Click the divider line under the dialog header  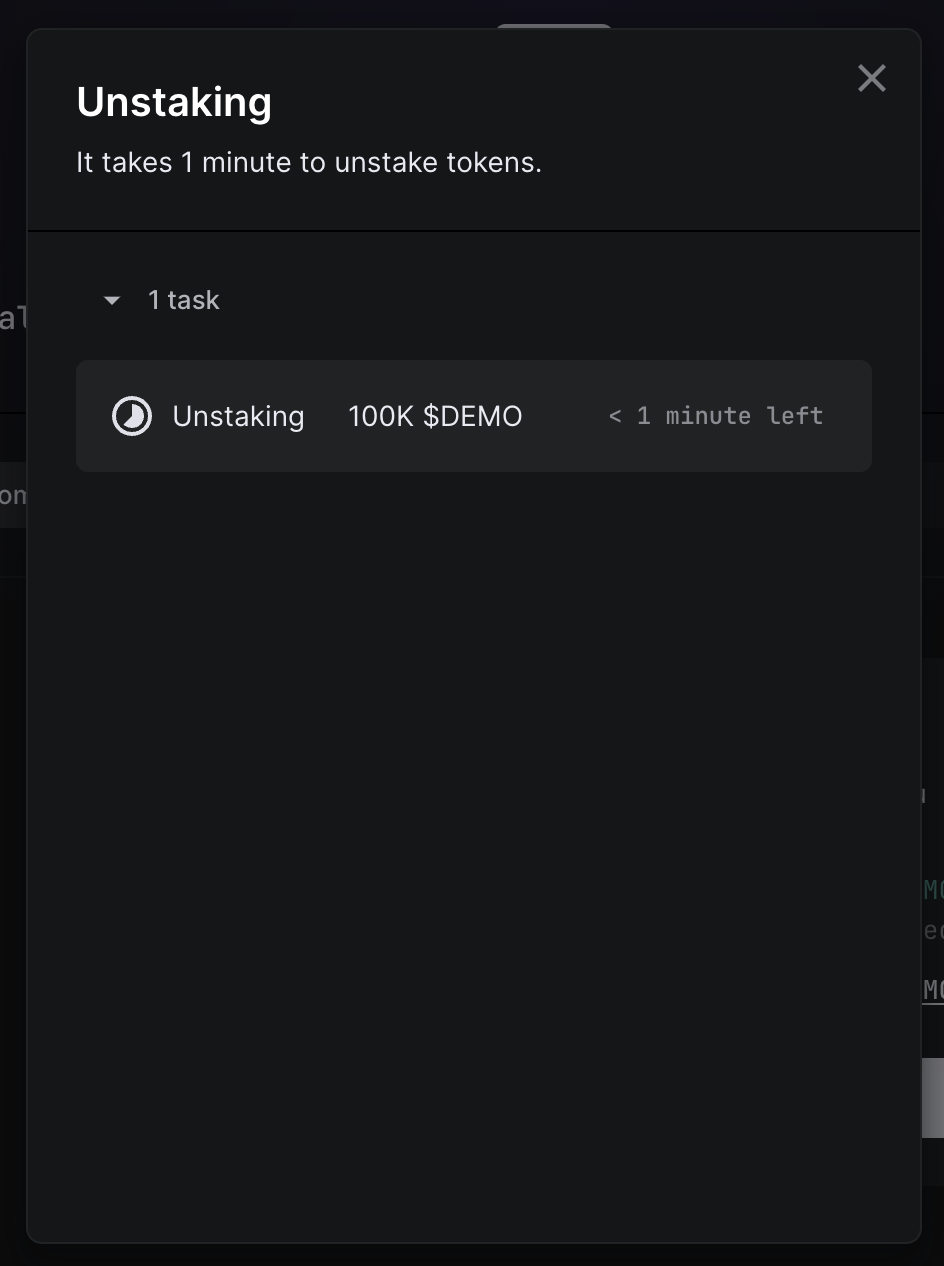coord(473,231)
